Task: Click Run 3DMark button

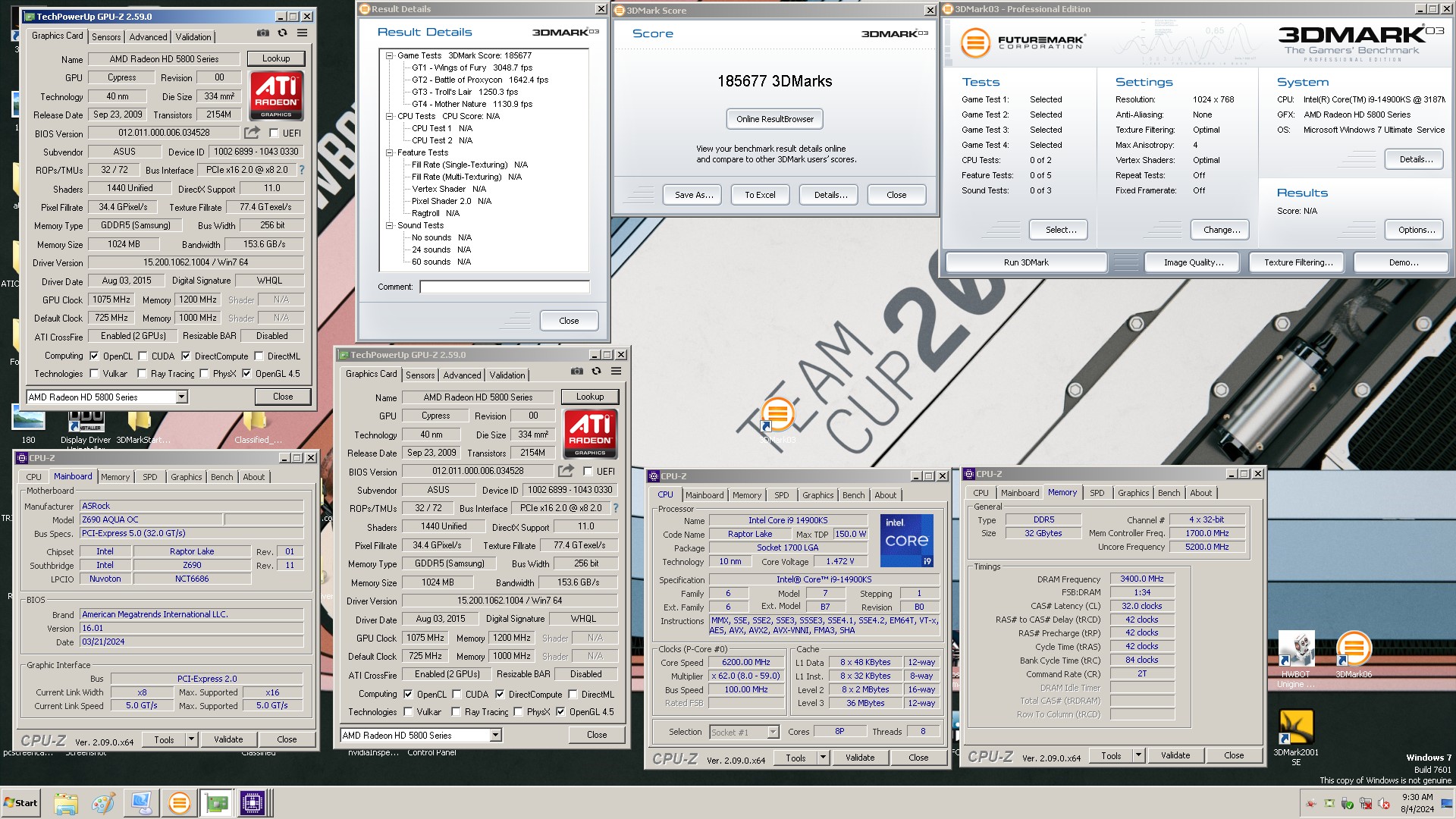Action: pyautogui.click(x=1025, y=262)
